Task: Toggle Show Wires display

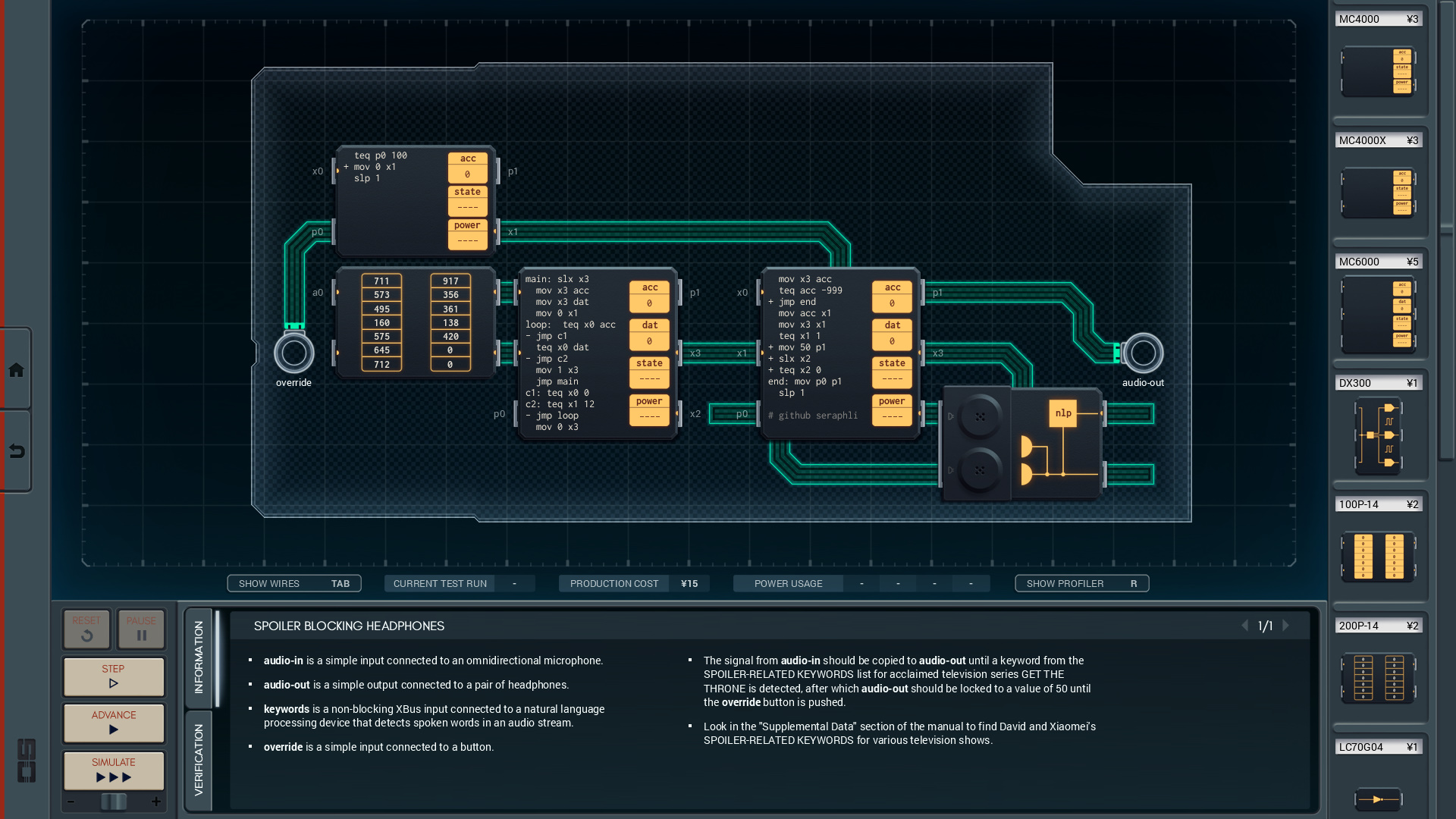Action: point(293,583)
